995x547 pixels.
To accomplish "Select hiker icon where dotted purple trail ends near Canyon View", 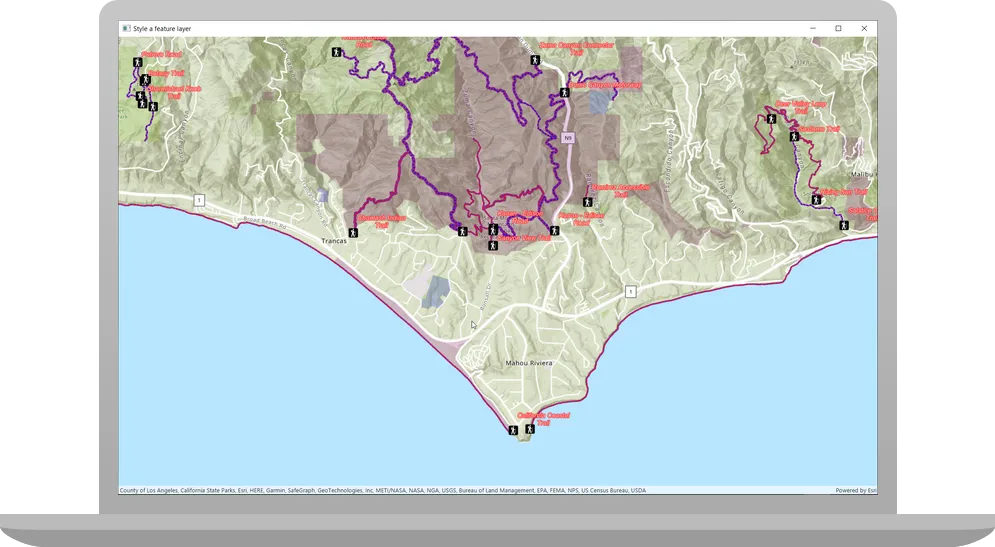I will tap(463, 232).
